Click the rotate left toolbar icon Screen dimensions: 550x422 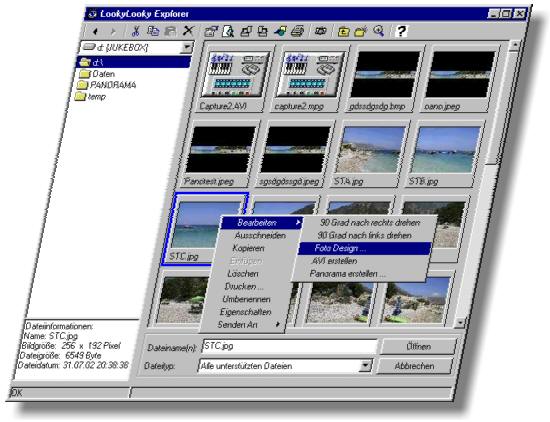[263, 32]
